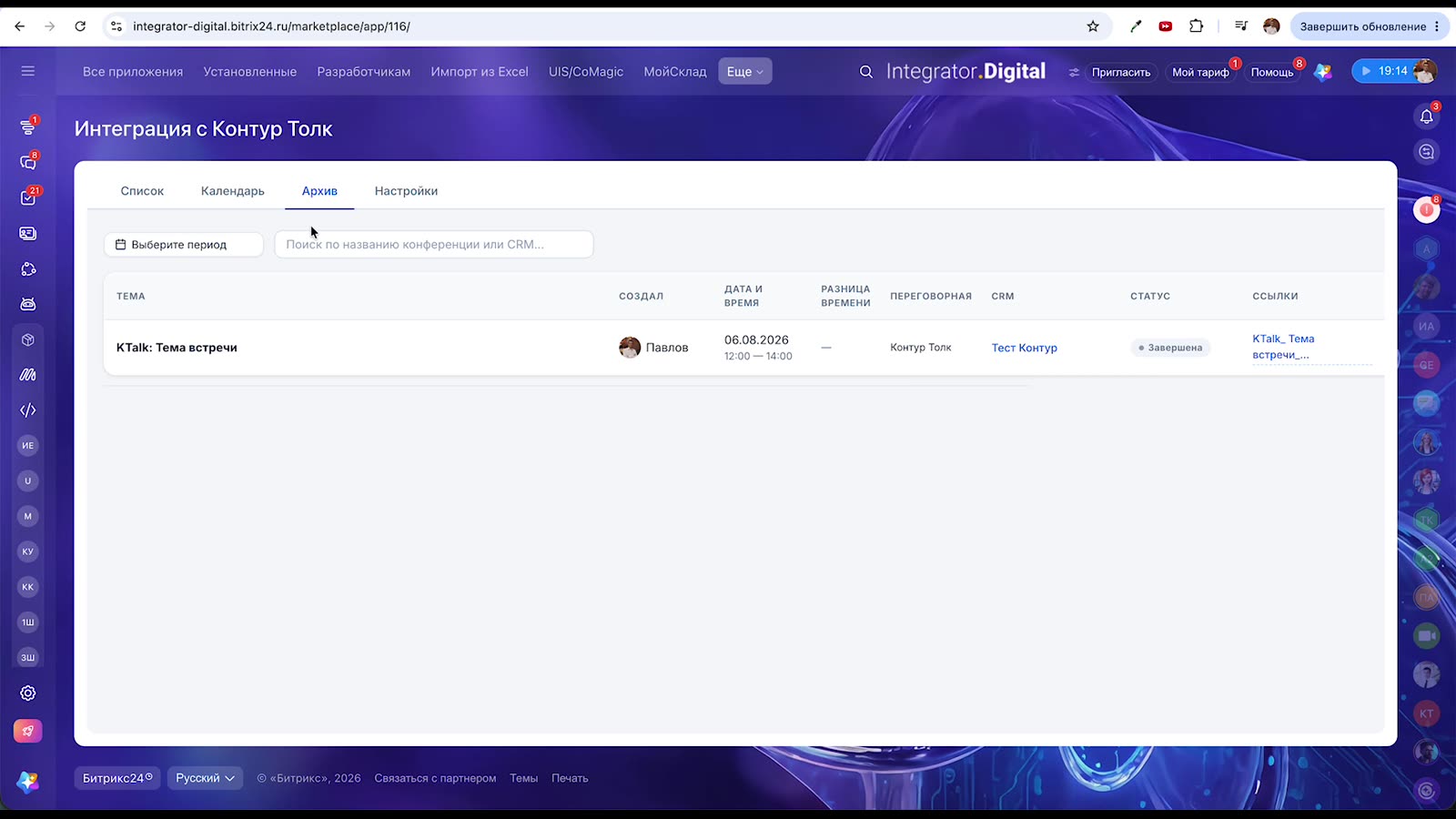Select the Архив tab
Image resolution: width=1456 pixels, height=819 pixels.
(319, 191)
